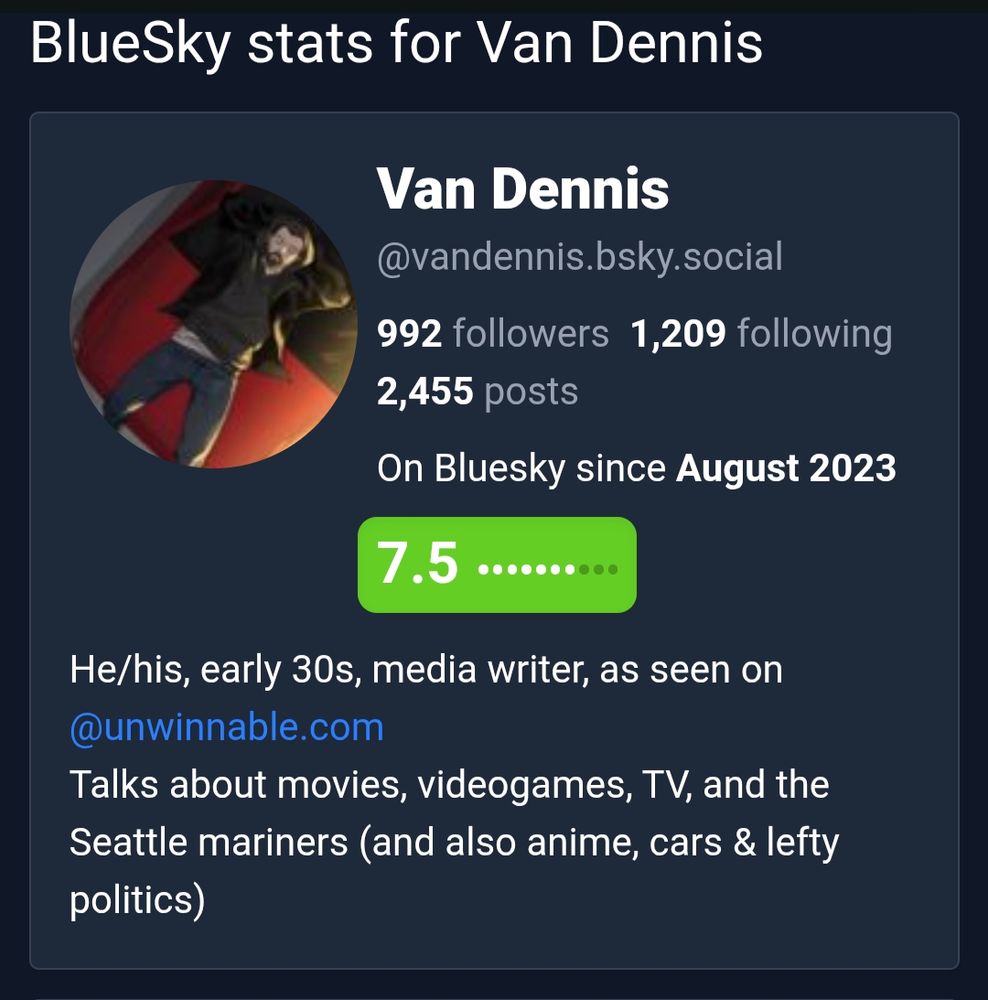Select the 2,455 posts count
The height and width of the screenshot is (1000, 988).
click(425, 392)
